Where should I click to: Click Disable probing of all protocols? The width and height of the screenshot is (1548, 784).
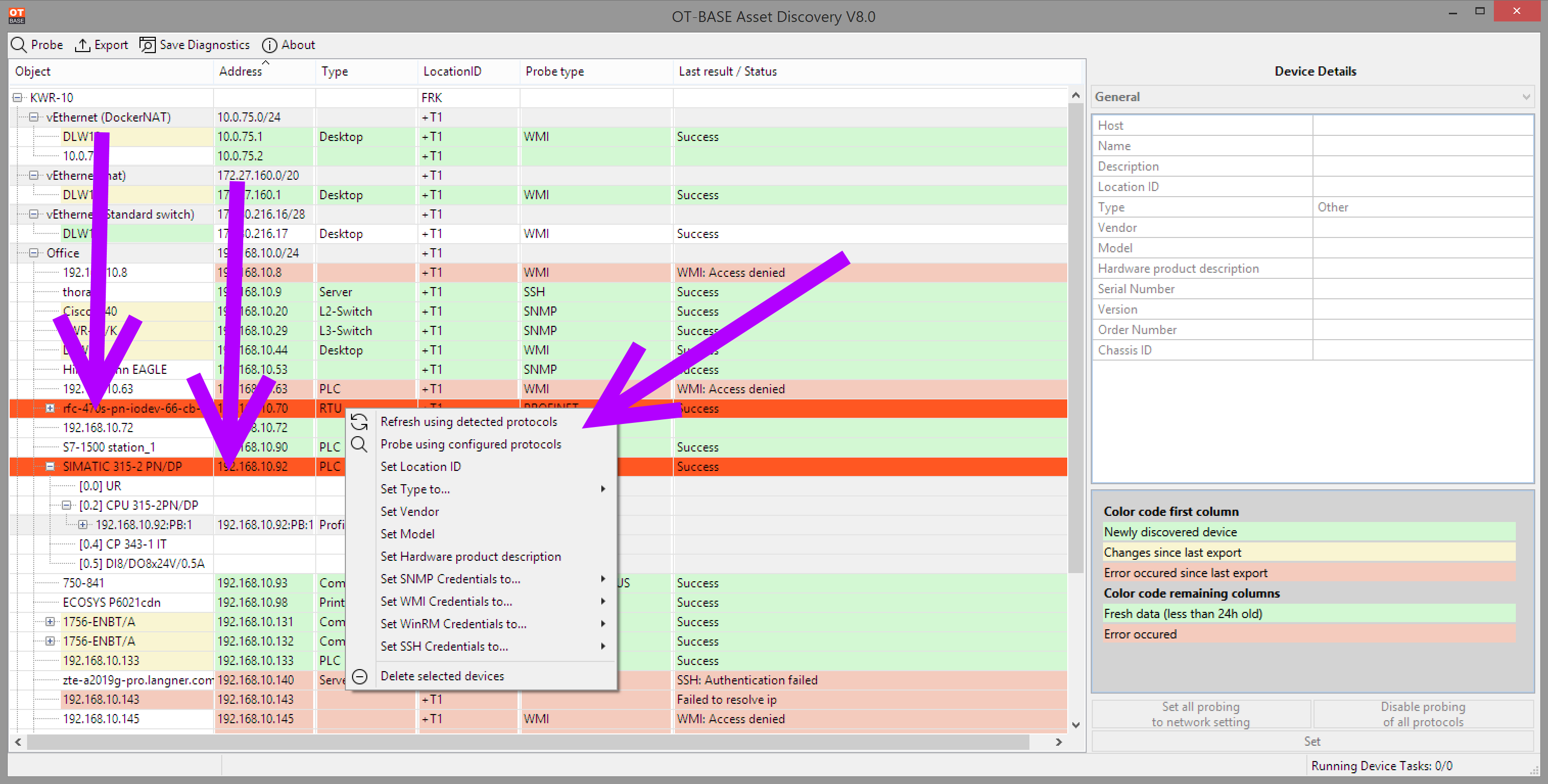coord(1423,715)
